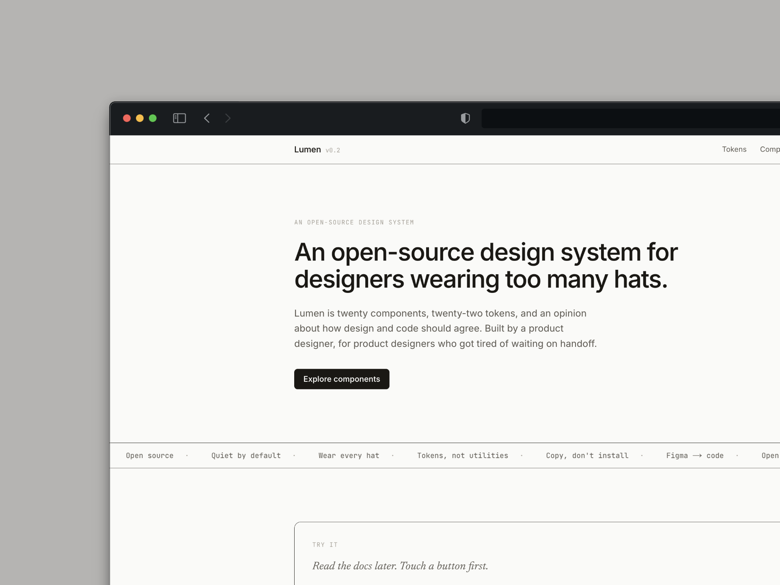This screenshot has height=585, width=780.
Task: Click the v0.2 version label
Action: [x=333, y=150]
